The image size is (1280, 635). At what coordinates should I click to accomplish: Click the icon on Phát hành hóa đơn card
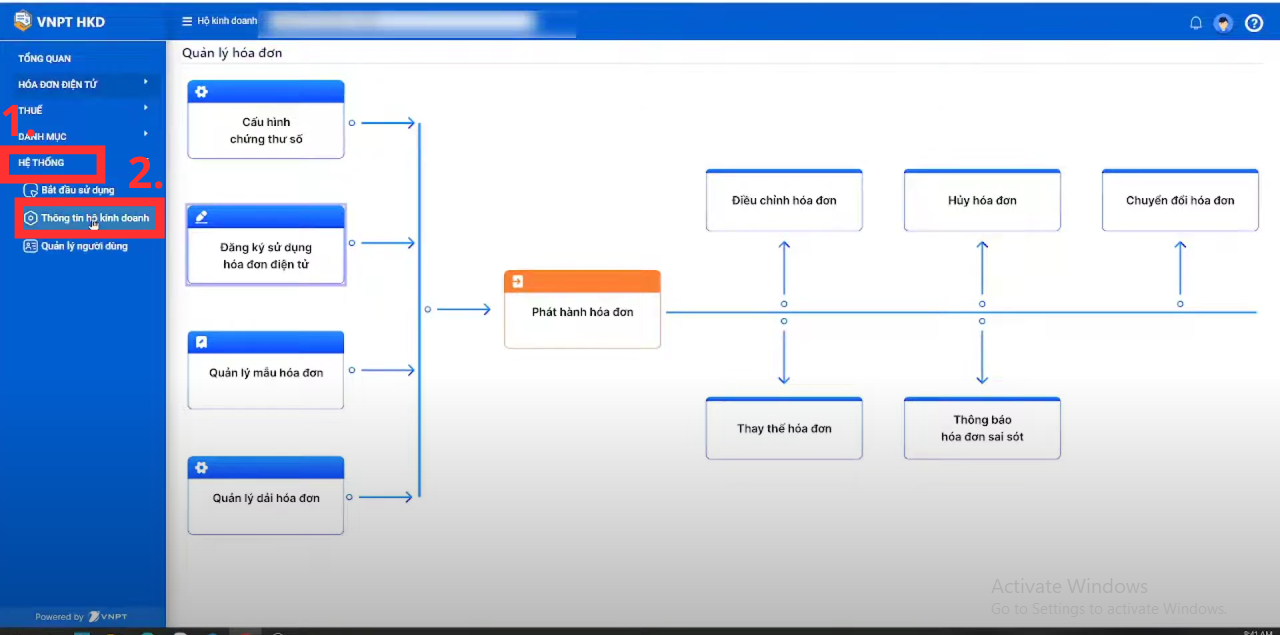point(518,282)
